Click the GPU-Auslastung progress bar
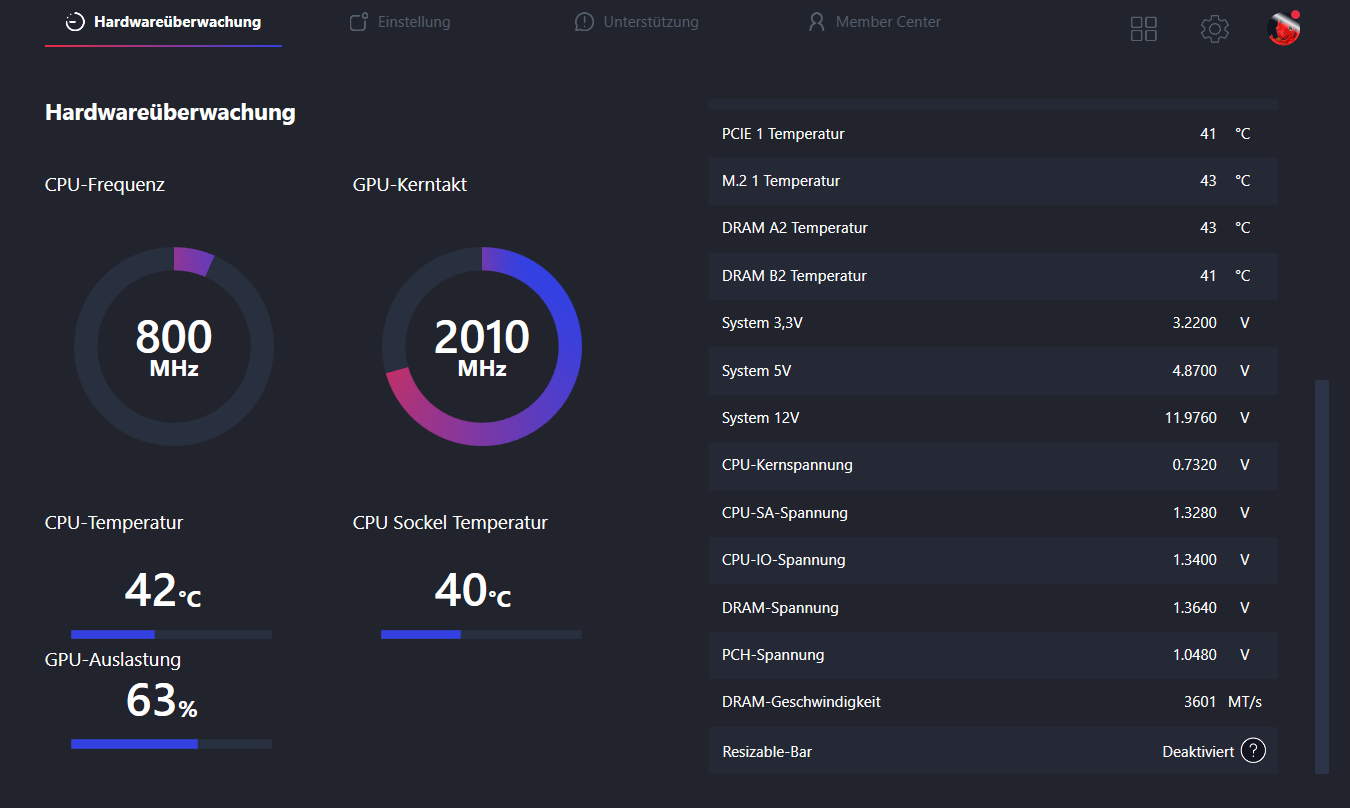This screenshot has height=808, width=1350. click(171, 744)
